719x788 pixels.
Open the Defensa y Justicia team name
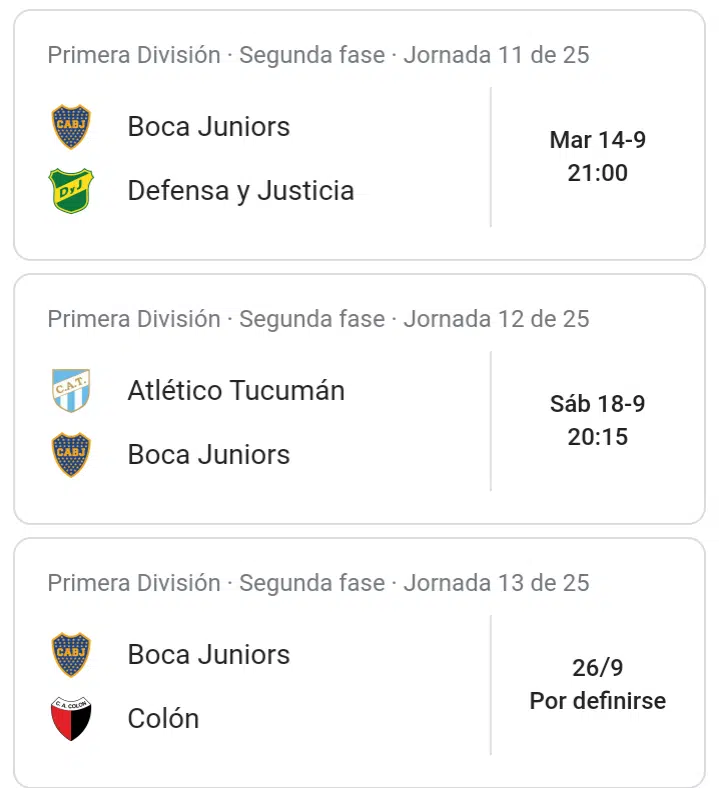[241, 191]
